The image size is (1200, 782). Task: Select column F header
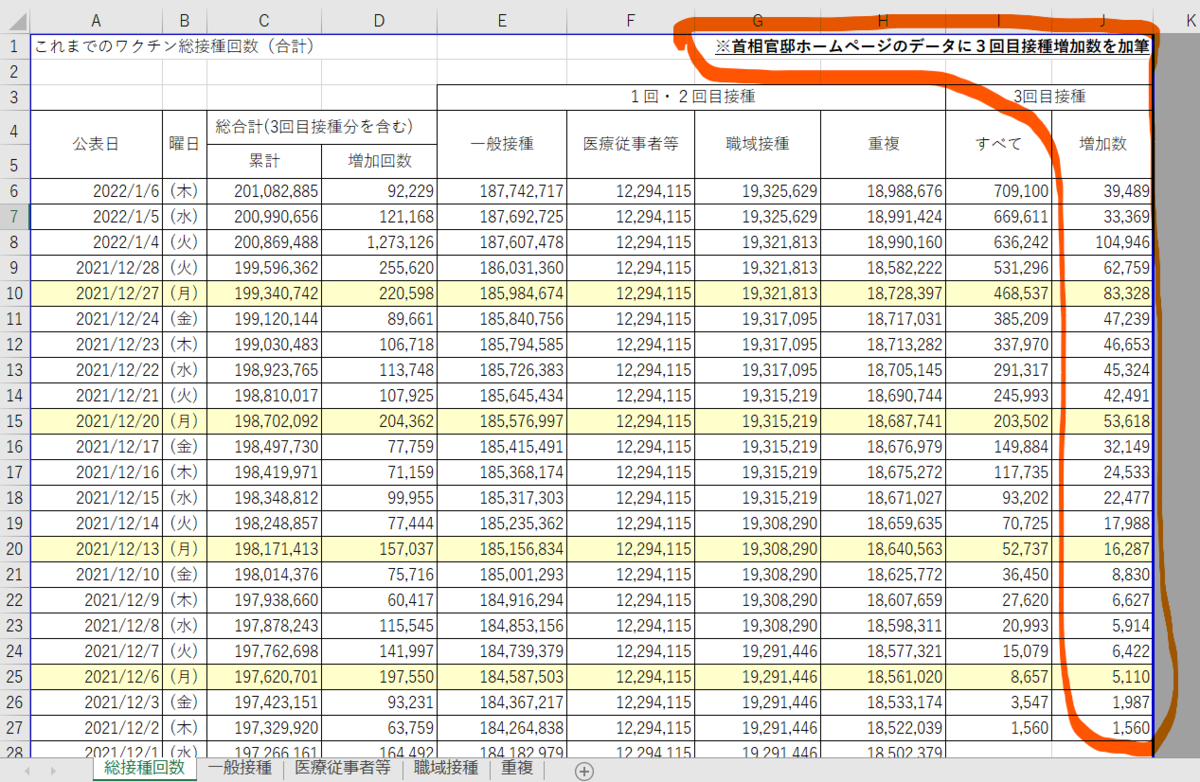[630, 19]
